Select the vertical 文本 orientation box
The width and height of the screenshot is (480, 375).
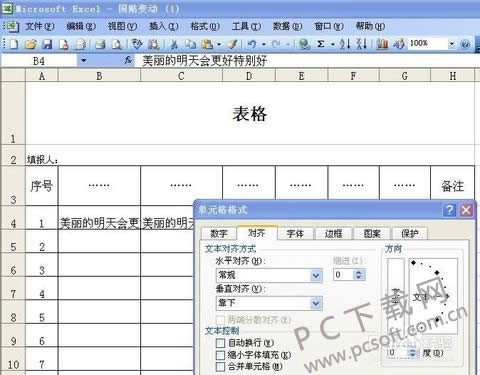click(x=396, y=296)
